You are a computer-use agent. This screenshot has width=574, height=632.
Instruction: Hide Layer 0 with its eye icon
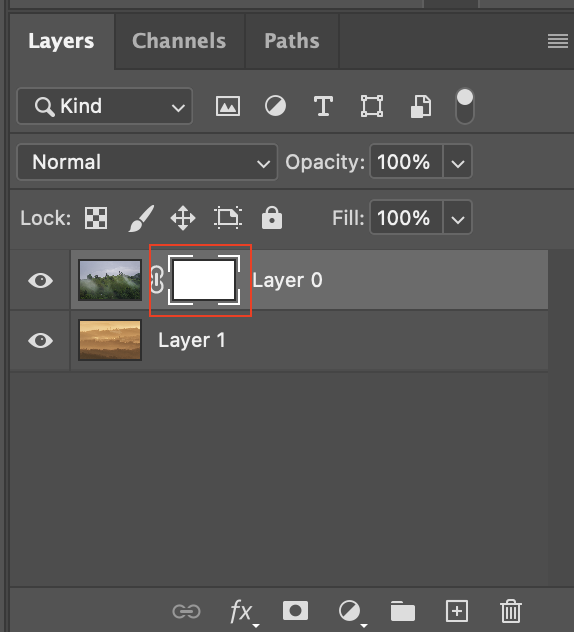pos(40,280)
